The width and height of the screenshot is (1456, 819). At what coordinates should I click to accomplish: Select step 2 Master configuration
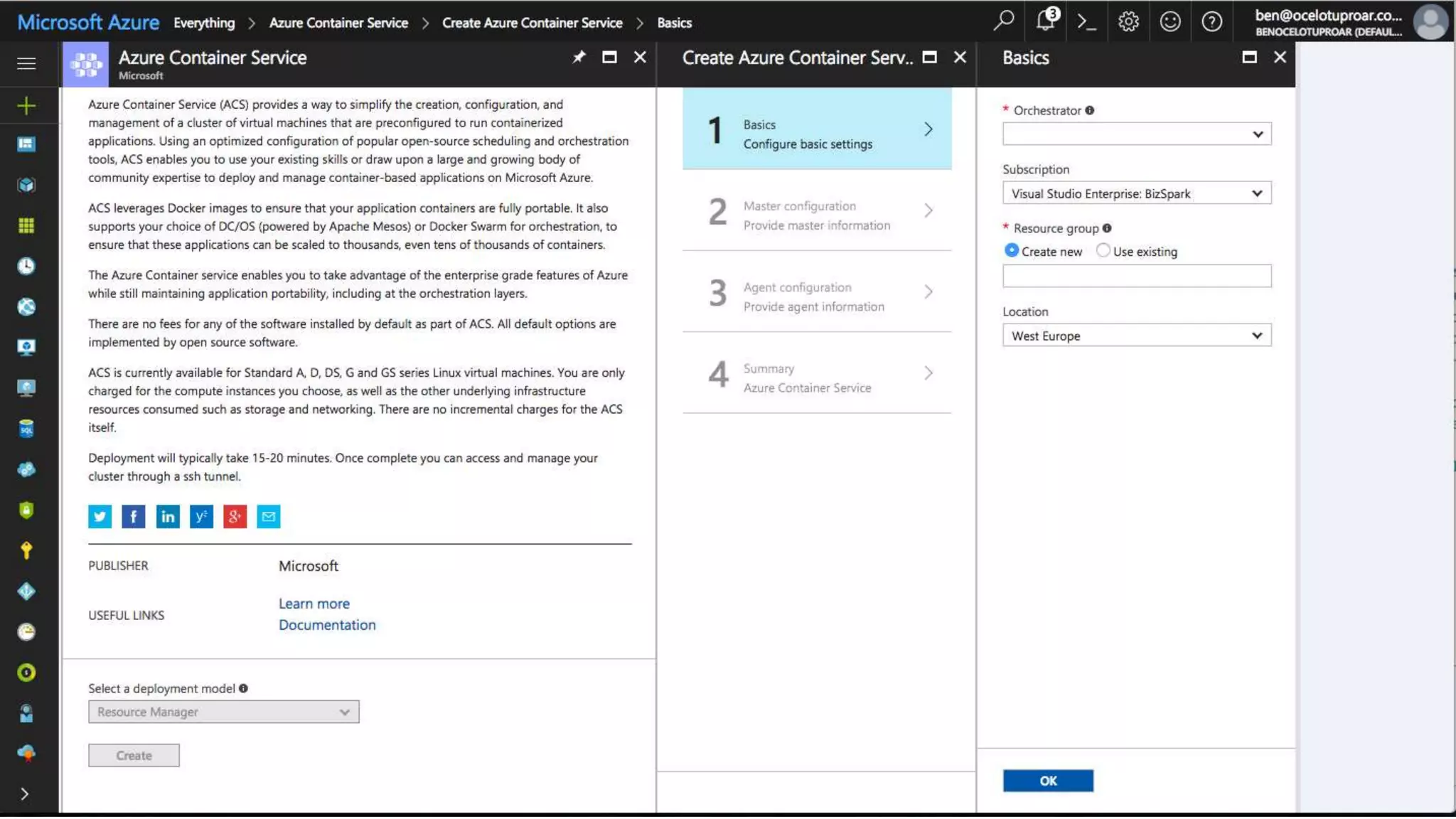(816, 215)
